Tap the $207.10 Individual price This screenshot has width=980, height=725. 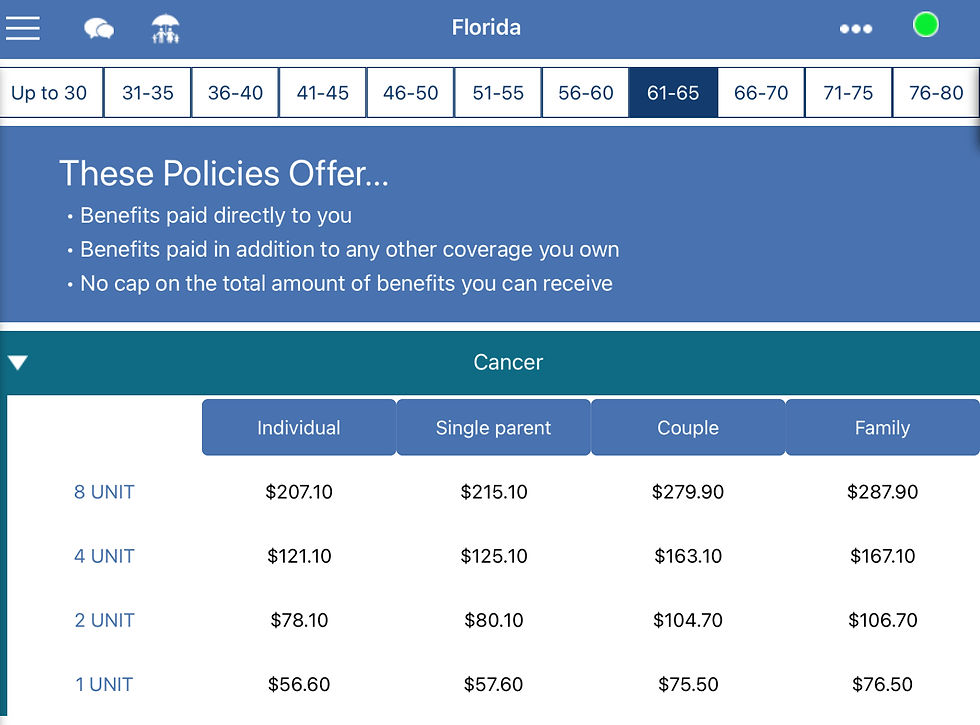299,492
